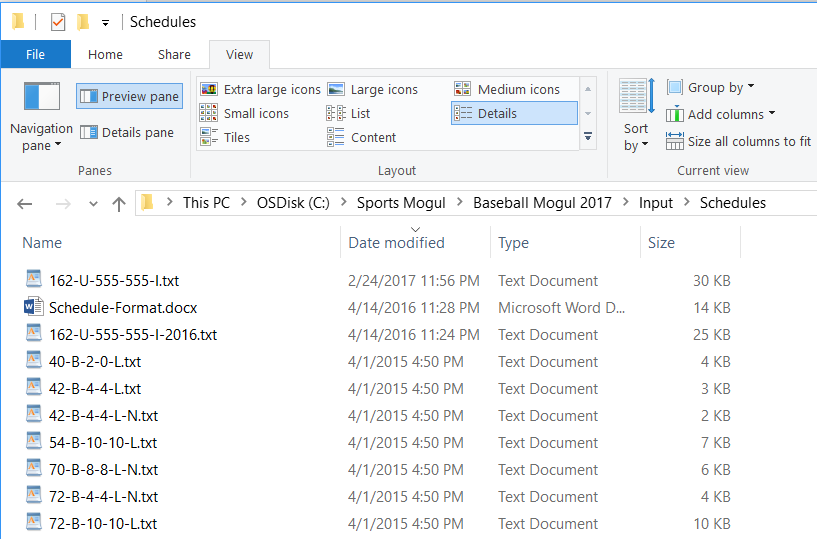817x539 pixels.
Task: Click text file icon of 42-B-4-4-L.txt
Action: coord(34,388)
